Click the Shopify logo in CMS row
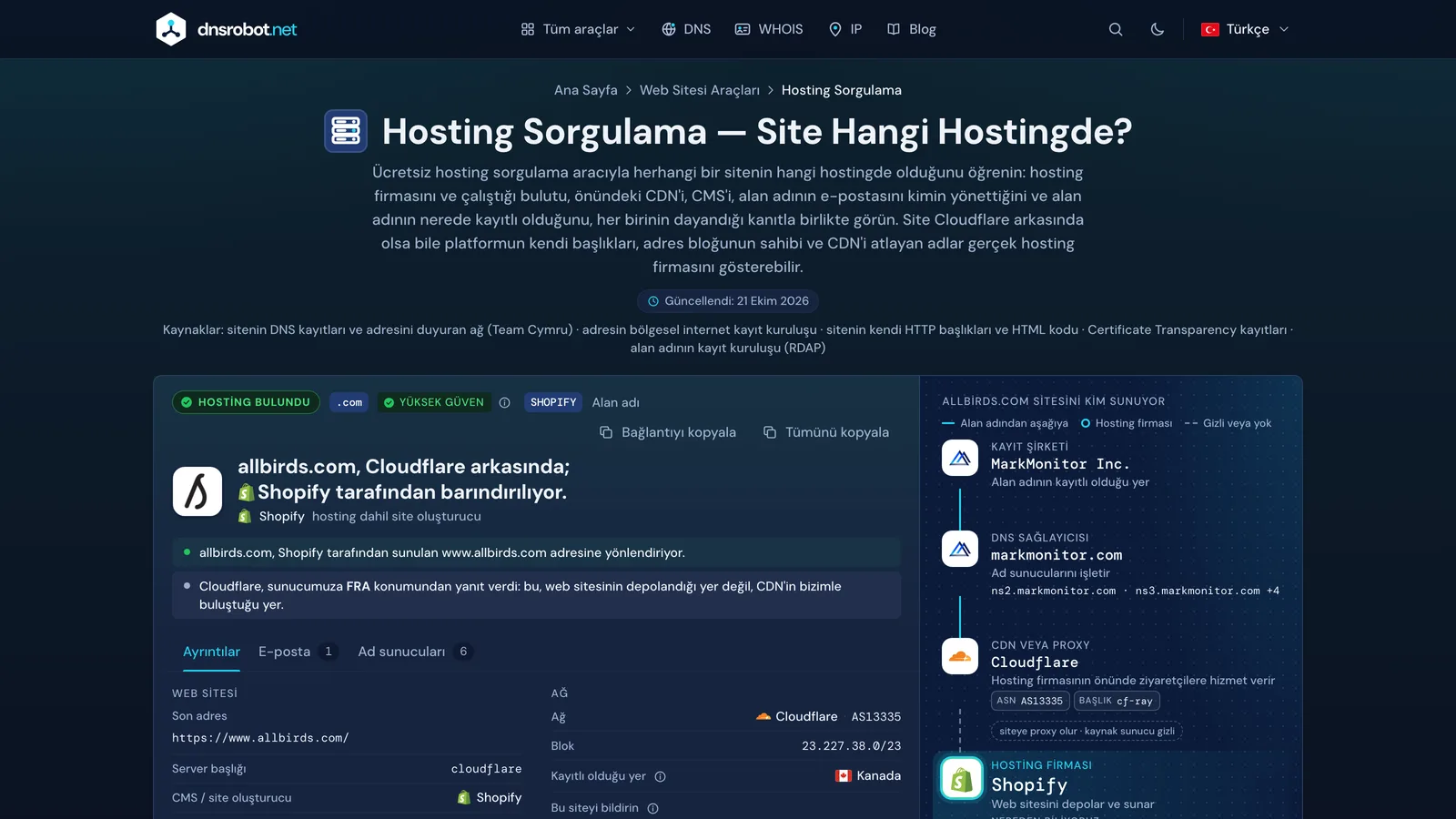 click(x=464, y=797)
